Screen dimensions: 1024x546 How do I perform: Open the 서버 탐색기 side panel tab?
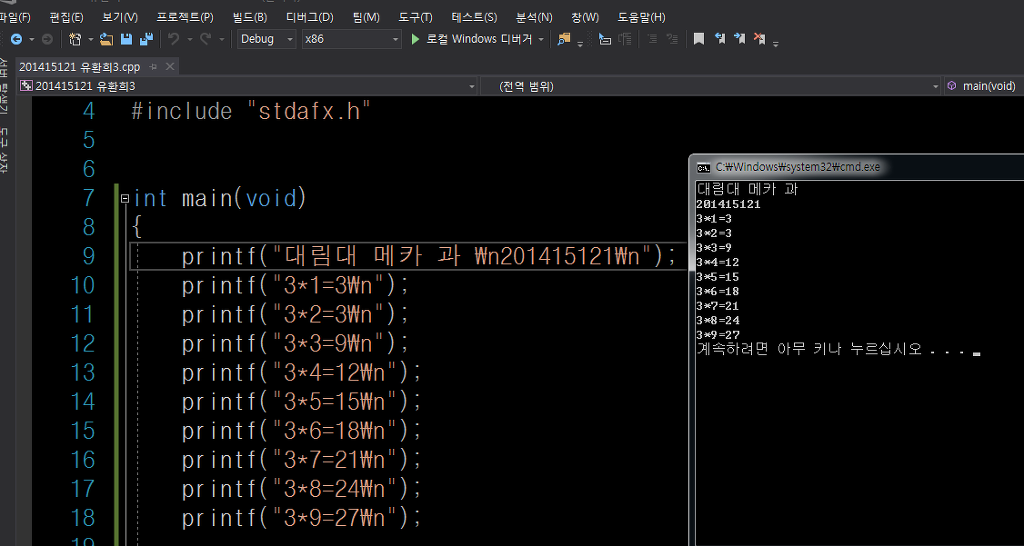[x=4, y=86]
